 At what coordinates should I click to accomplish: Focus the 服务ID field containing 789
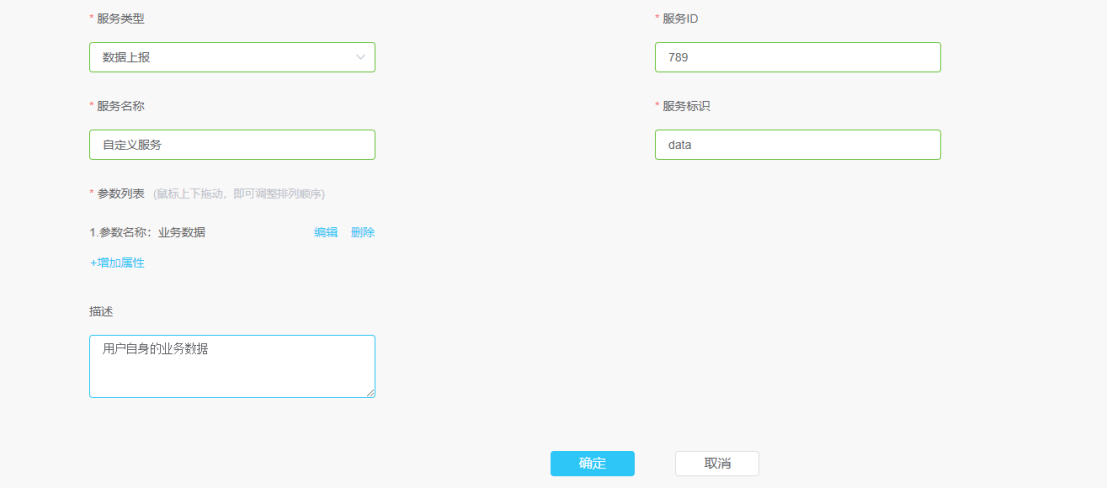point(798,57)
